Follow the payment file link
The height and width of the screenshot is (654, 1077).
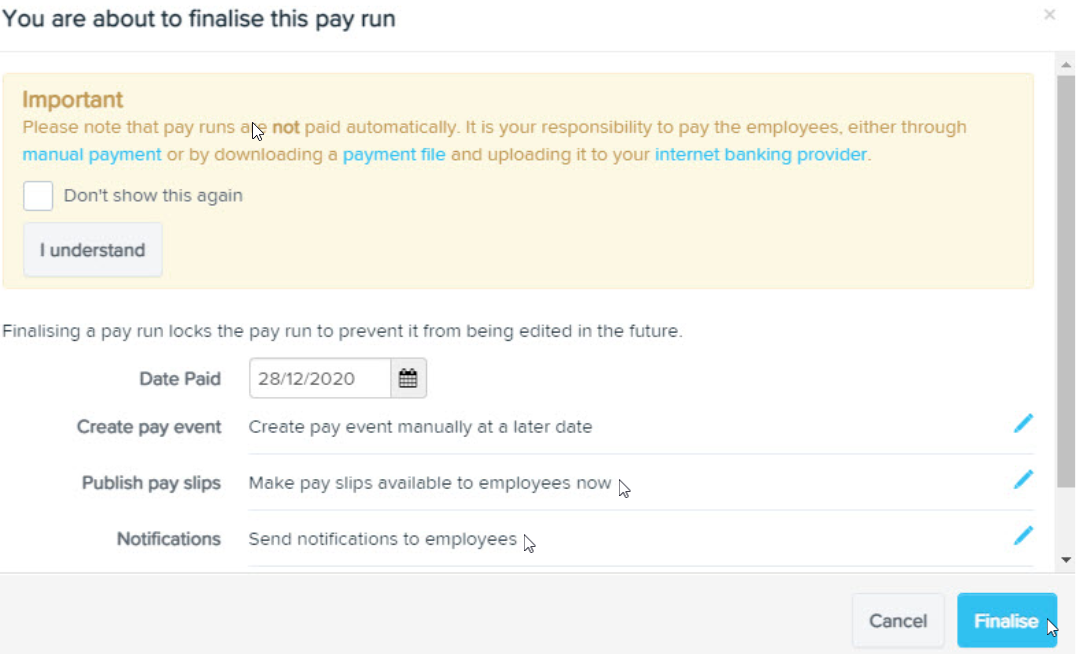point(394,155)
